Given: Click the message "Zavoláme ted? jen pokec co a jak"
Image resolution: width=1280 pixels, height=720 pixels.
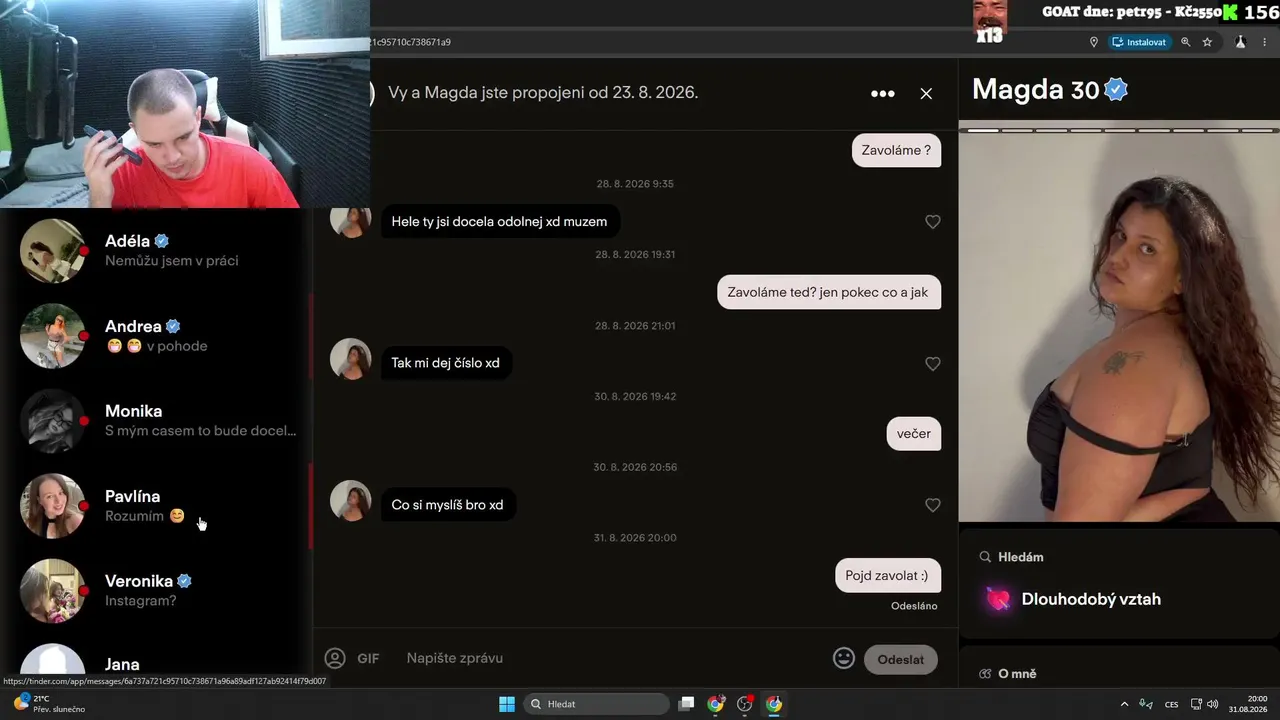Looking at the screenshot, I should [828, 293].
